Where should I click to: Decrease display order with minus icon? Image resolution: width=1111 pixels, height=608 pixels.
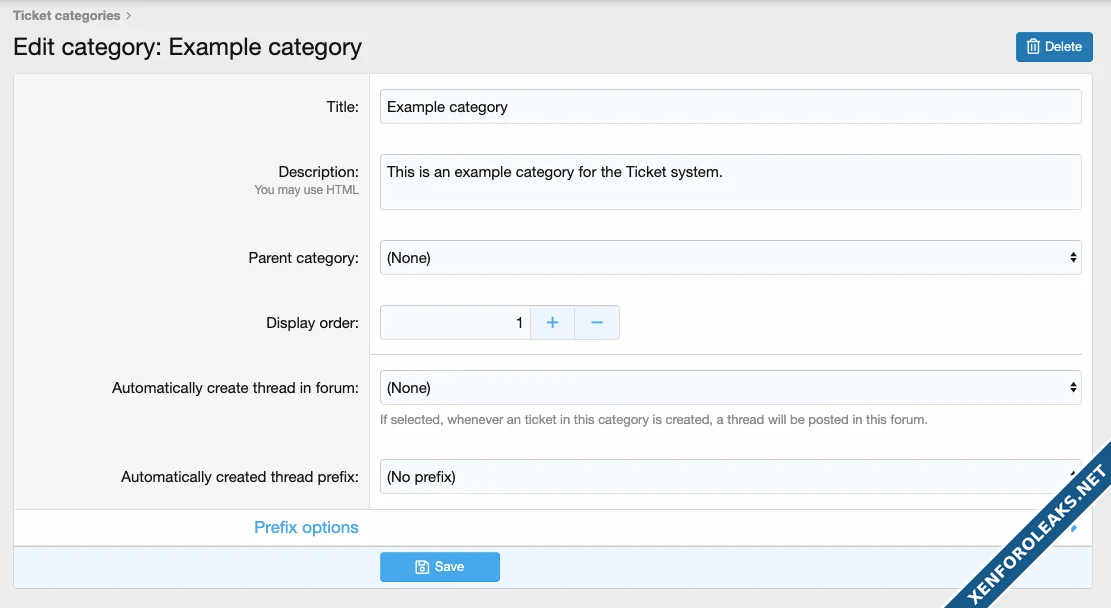(x=597, y=323)
